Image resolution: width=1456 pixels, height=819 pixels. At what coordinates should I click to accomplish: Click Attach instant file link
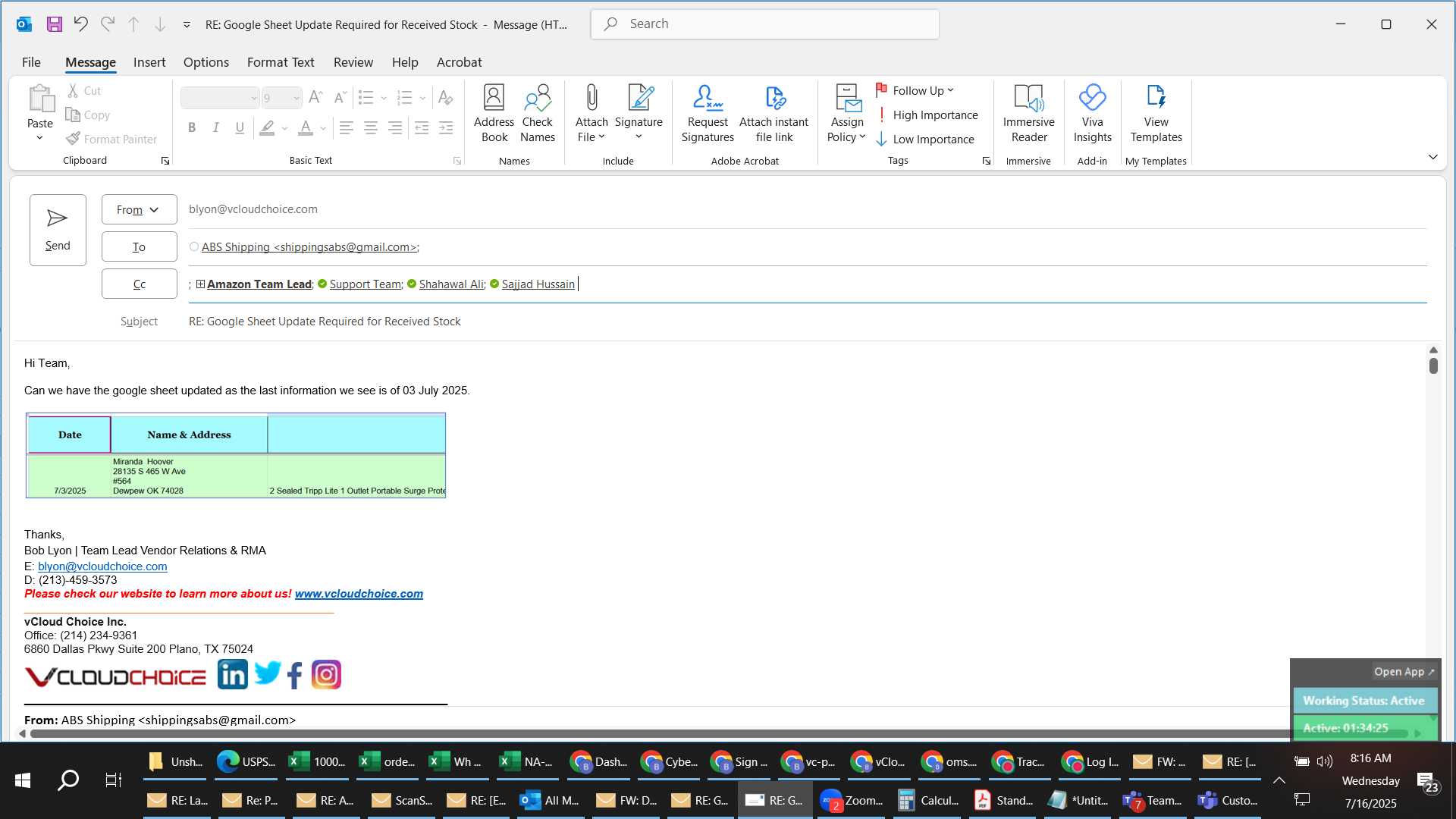[x=773, y=114]
